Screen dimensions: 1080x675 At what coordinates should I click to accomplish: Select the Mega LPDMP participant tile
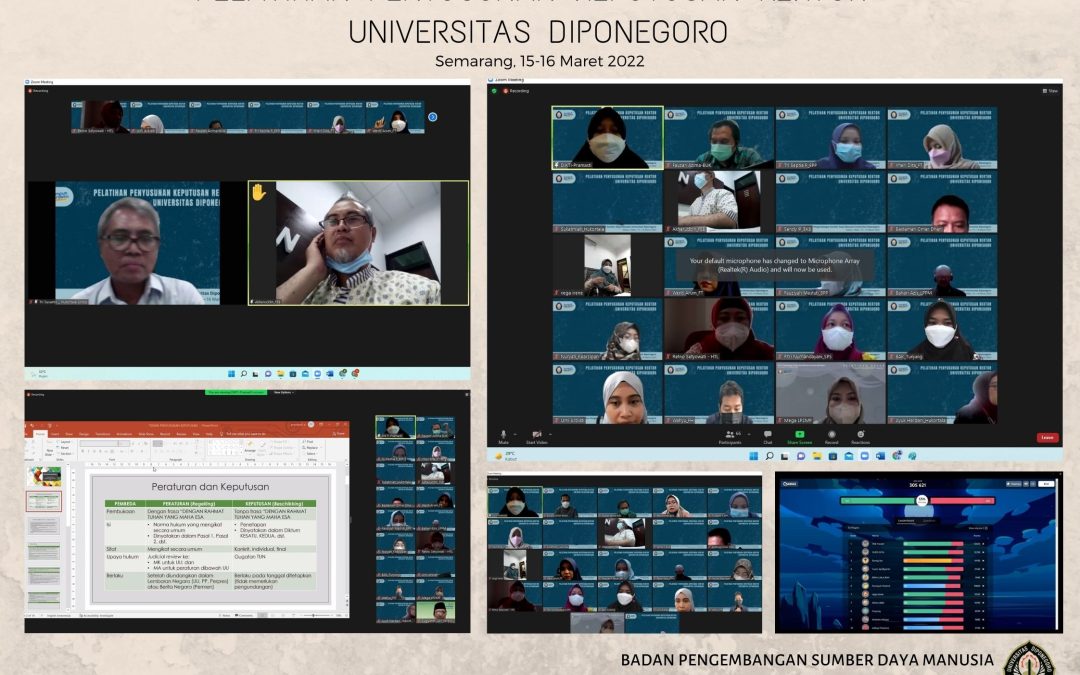831,393
